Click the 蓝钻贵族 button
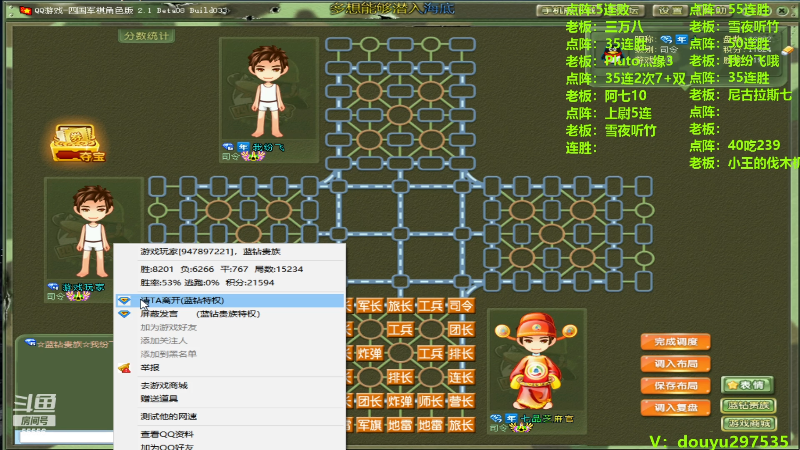 [x=748, y=406]
